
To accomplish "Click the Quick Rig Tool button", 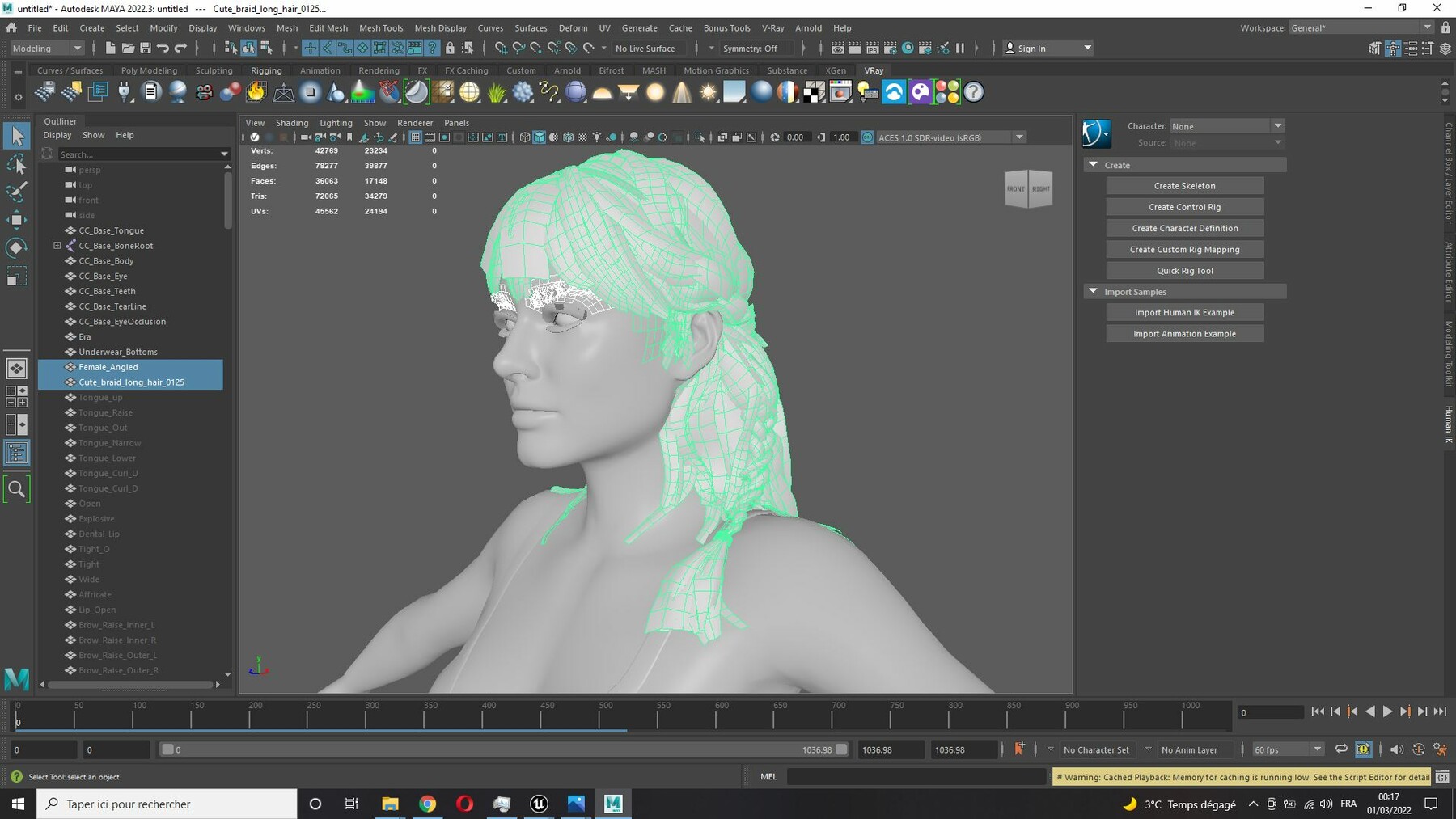I will point(1184,271).
